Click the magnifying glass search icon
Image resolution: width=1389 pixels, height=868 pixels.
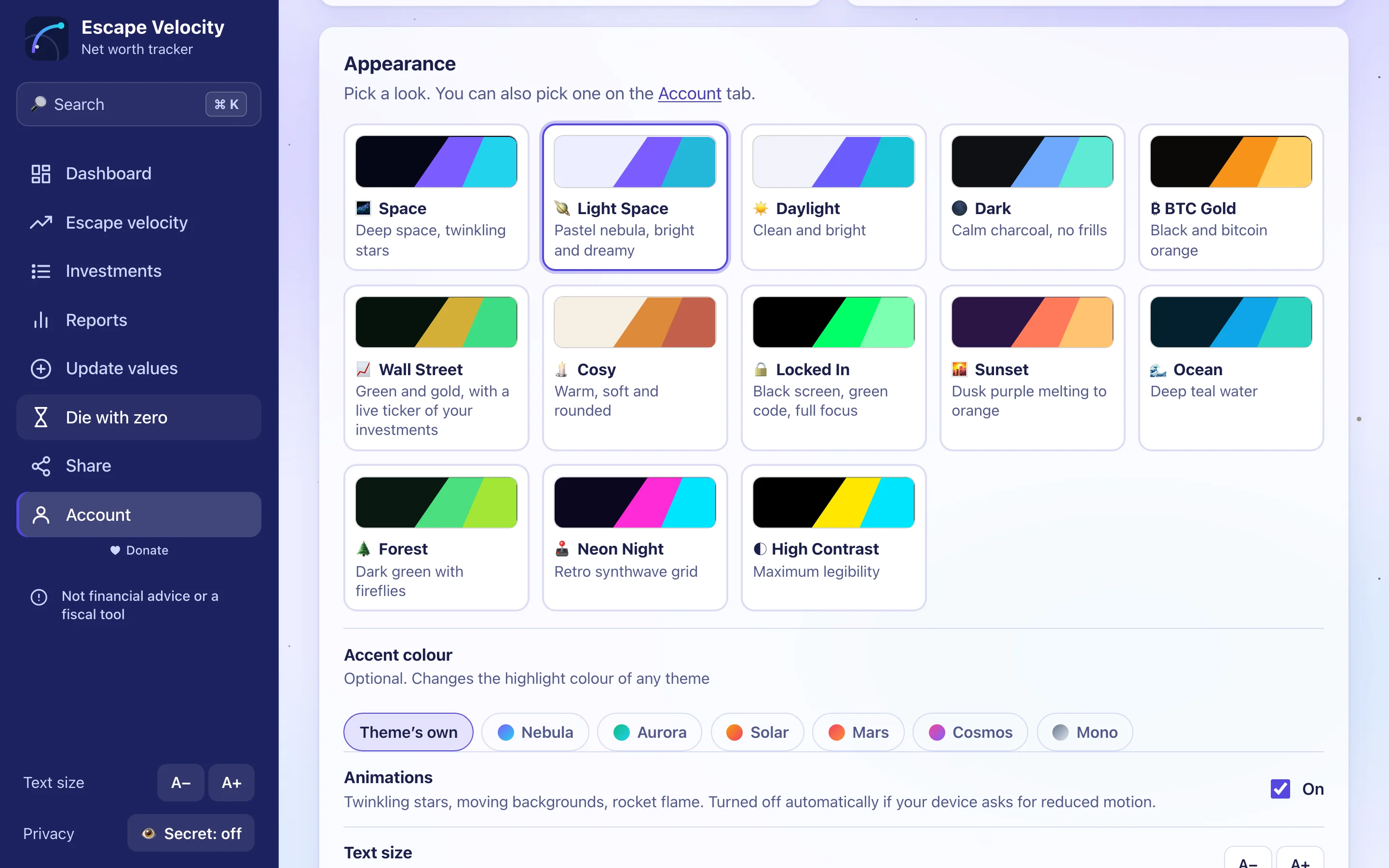(x=39, y=104)
